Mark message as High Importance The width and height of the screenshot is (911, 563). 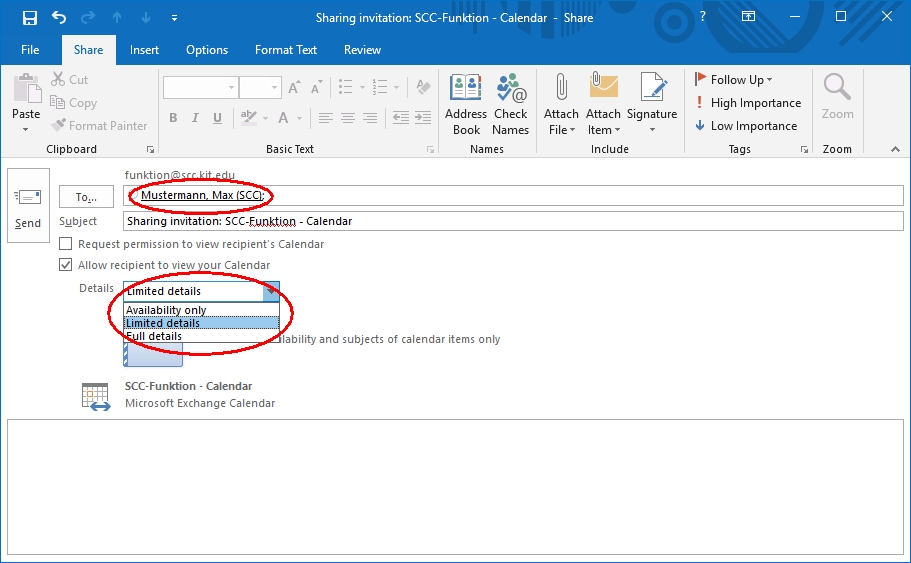tap(747, 103)
